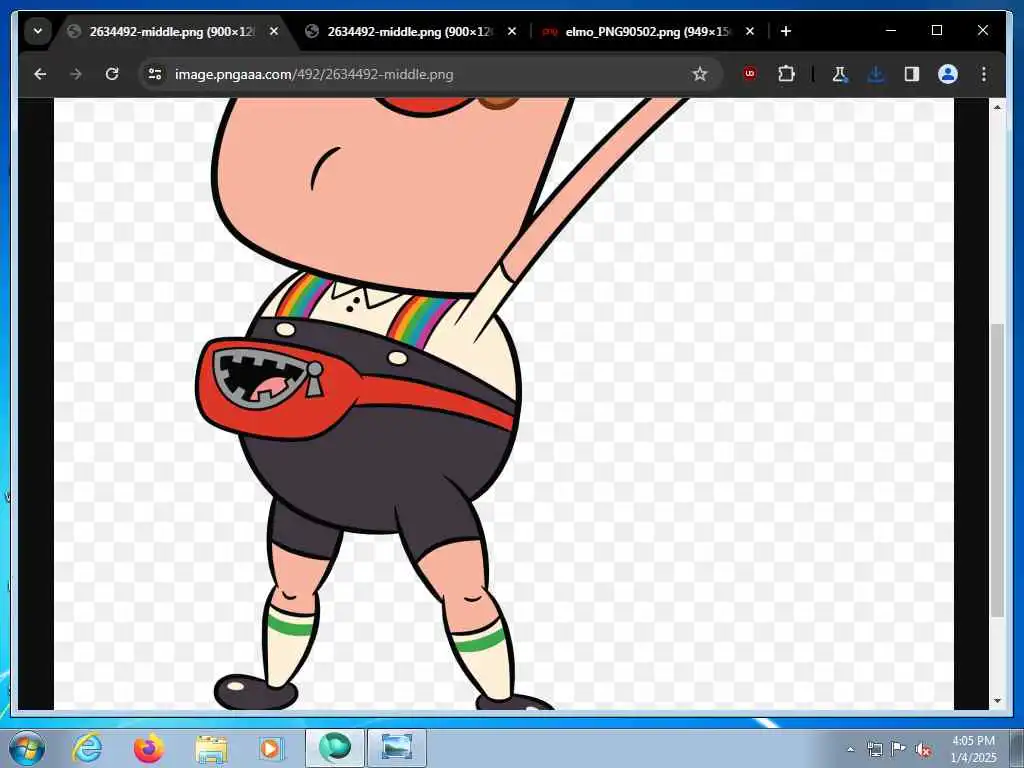Open Windows Explorer folder in taskbar
This screenshot has width=1024, height=768.
coord(211,748)
